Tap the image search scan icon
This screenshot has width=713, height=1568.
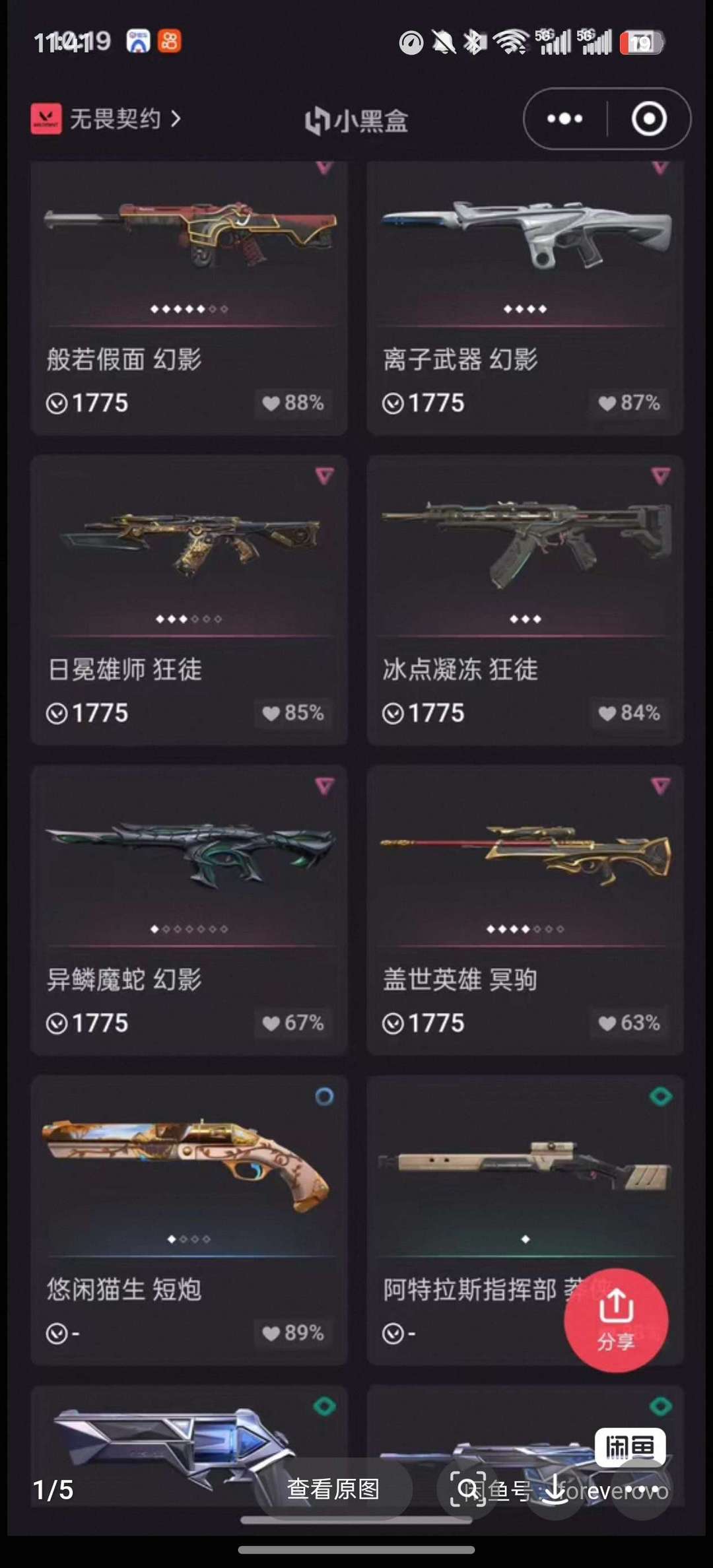click(468, 1489)
